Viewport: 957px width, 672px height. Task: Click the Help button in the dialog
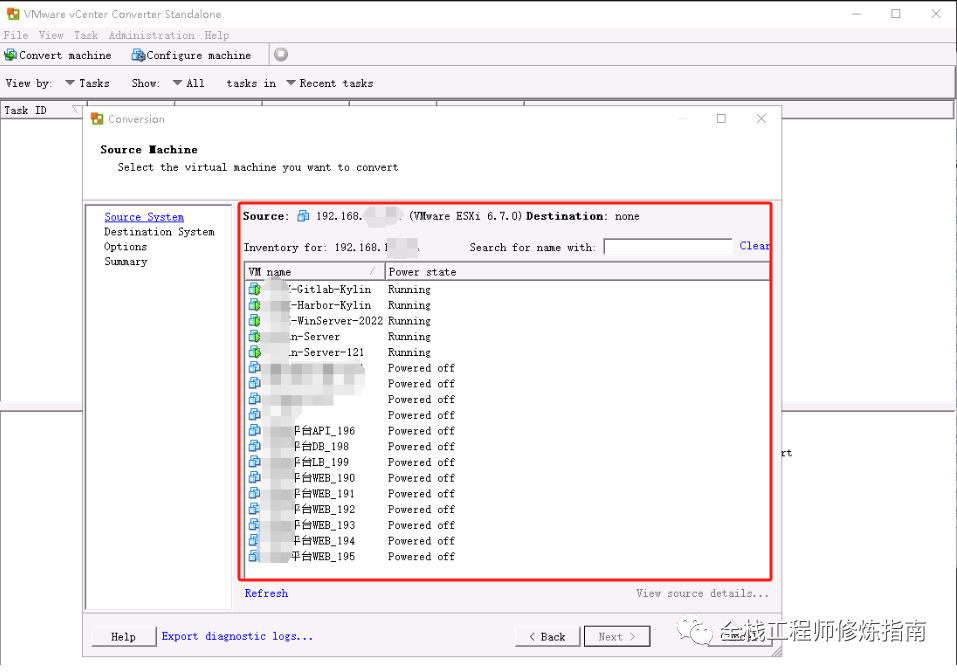pos(123,637)
